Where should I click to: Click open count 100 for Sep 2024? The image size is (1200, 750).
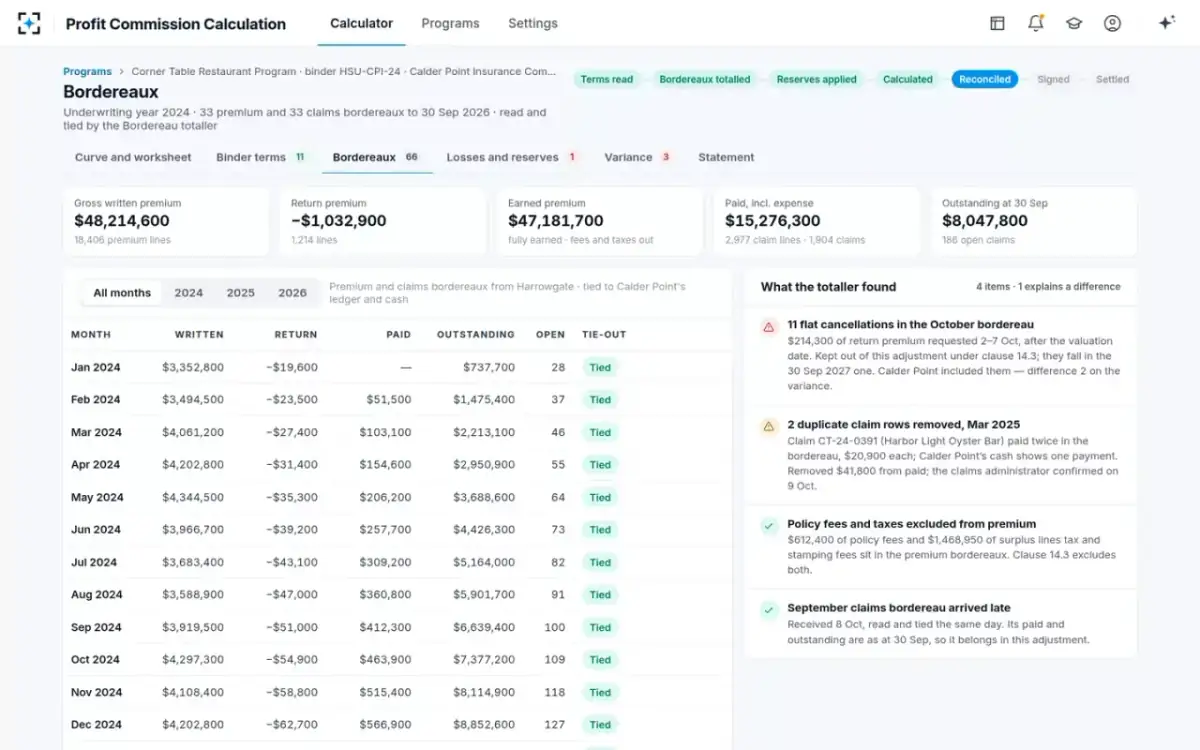pos(555,627)
